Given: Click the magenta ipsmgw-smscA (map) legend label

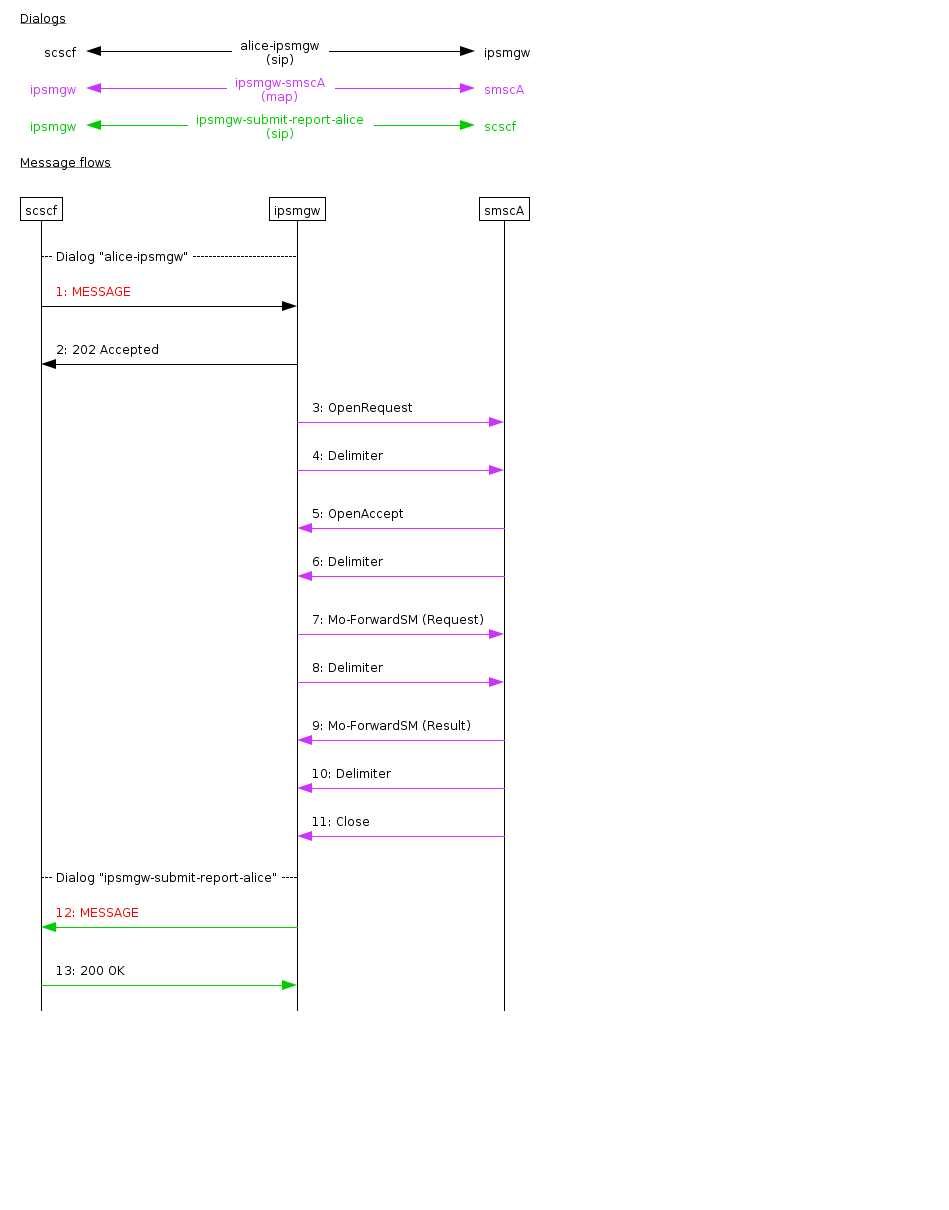Looking at the screenshot, I should 280,90.
